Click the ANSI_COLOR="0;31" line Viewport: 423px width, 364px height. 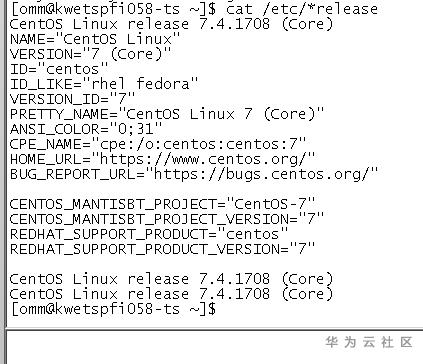click(x=86, y=129)
